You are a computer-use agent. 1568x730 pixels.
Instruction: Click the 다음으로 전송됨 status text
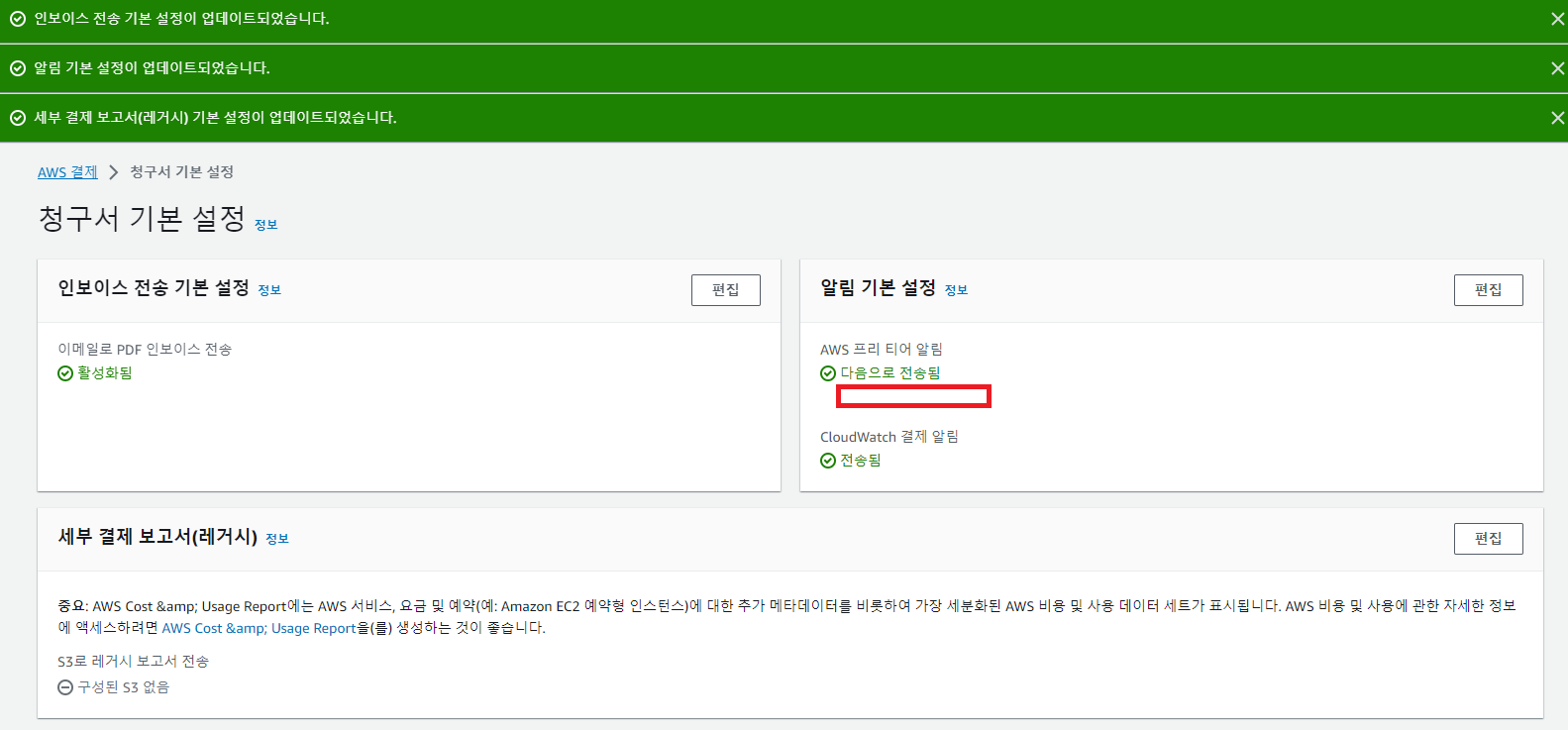(890, 373)
